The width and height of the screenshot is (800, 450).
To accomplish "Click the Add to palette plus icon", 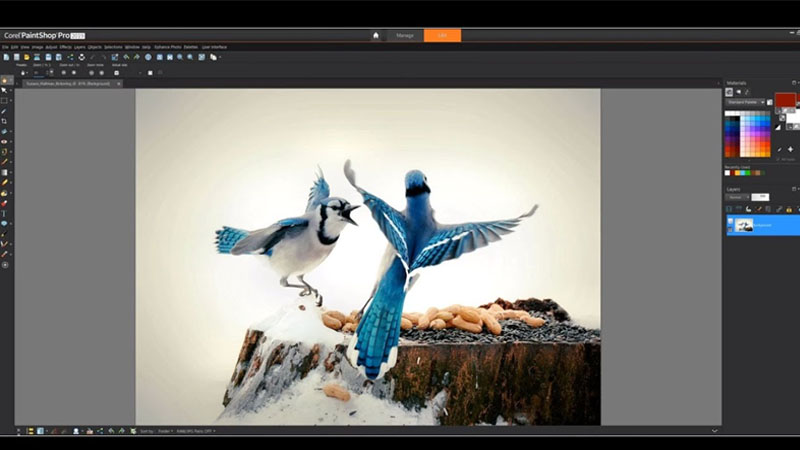I will tap(790, 149).
